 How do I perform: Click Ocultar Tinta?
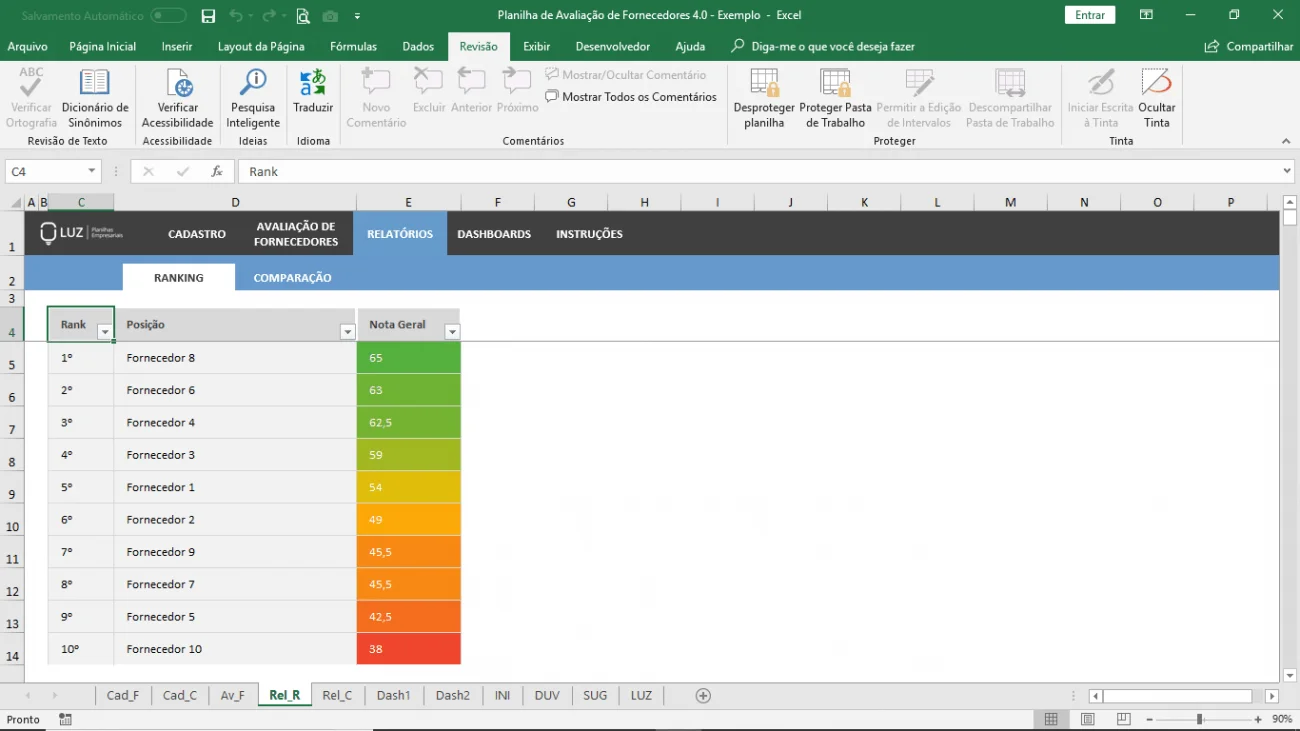pos(1157,98)
